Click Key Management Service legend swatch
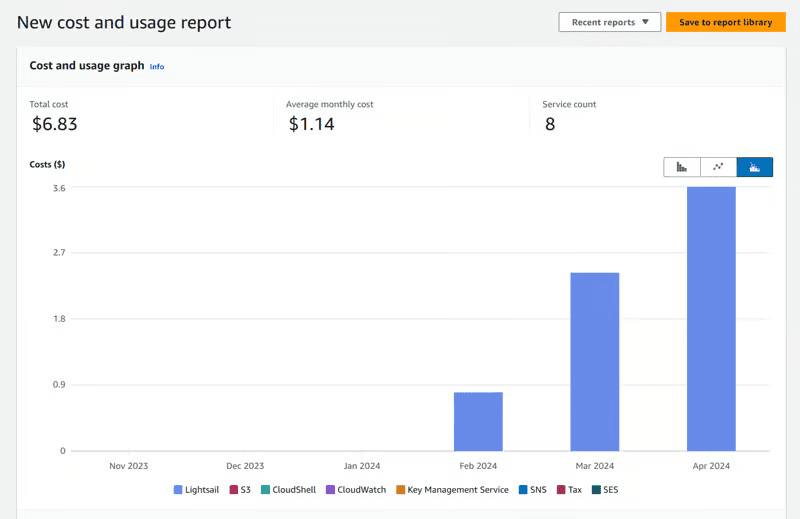The height and width of the screenshot is (519, 800). (401, 489)
